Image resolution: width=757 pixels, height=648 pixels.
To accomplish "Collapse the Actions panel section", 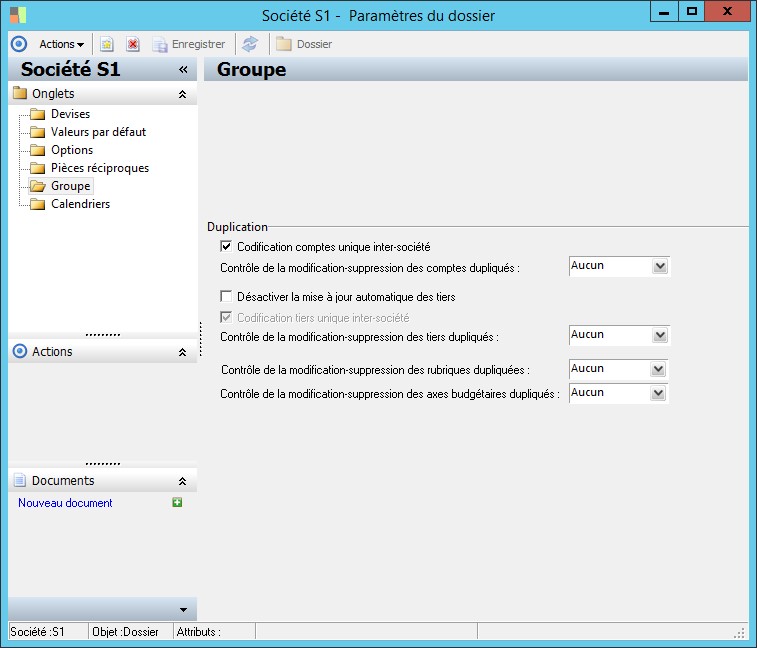I will [182, 352].
